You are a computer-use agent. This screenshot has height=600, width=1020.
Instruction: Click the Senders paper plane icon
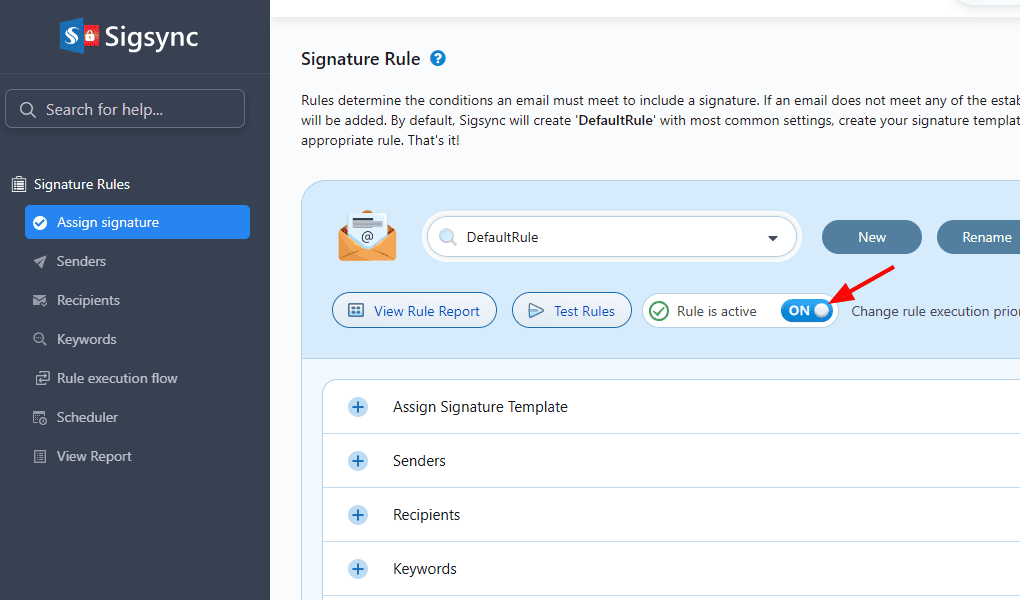(x=40, y=262)
